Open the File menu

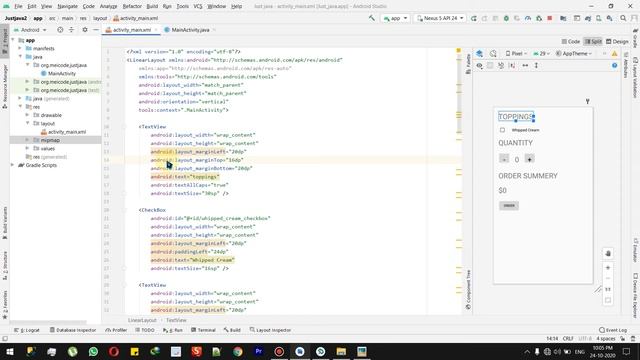[x=18, y=6]
